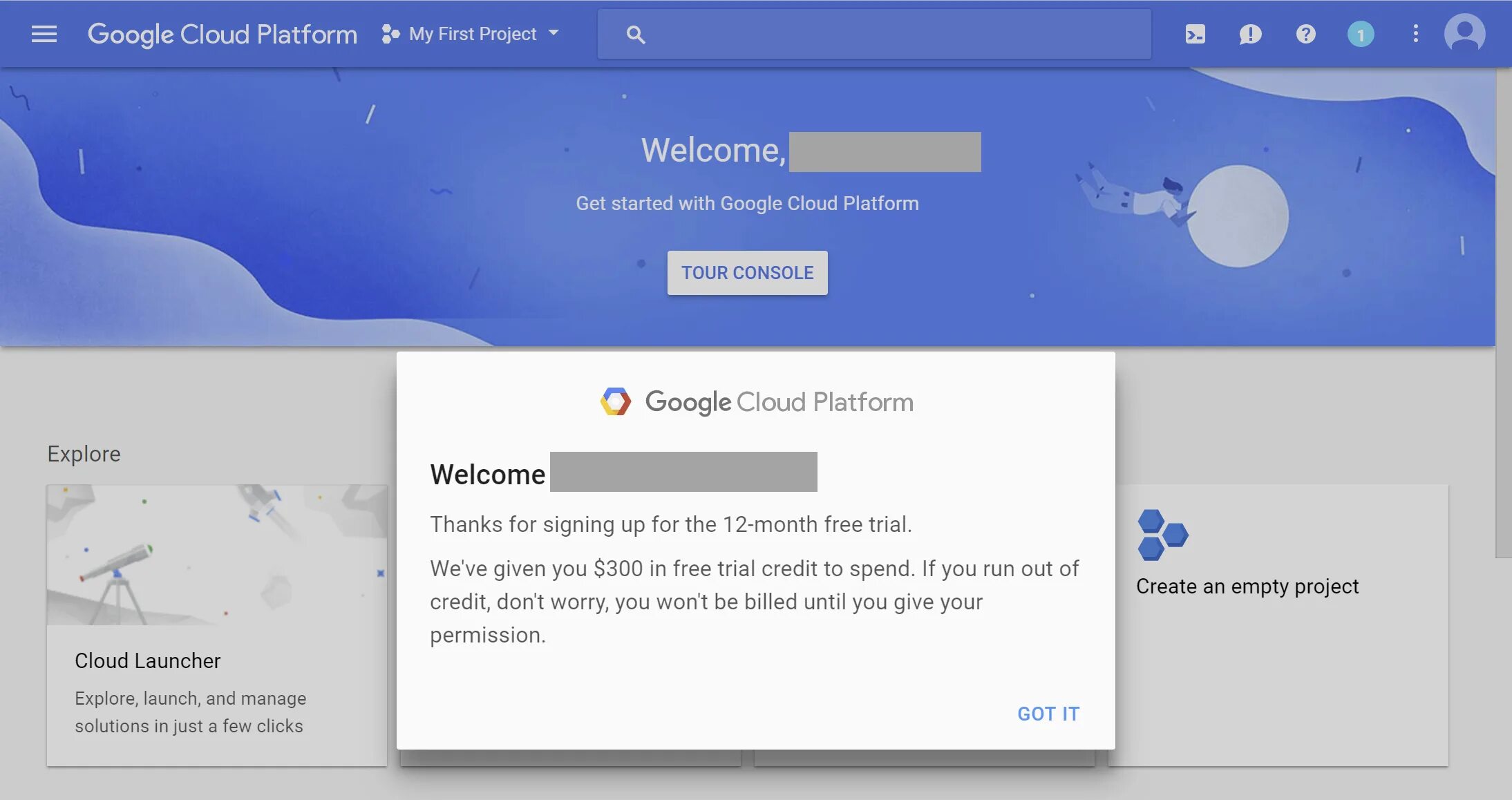Expand the My First Project dropdown

click(473, 34)
